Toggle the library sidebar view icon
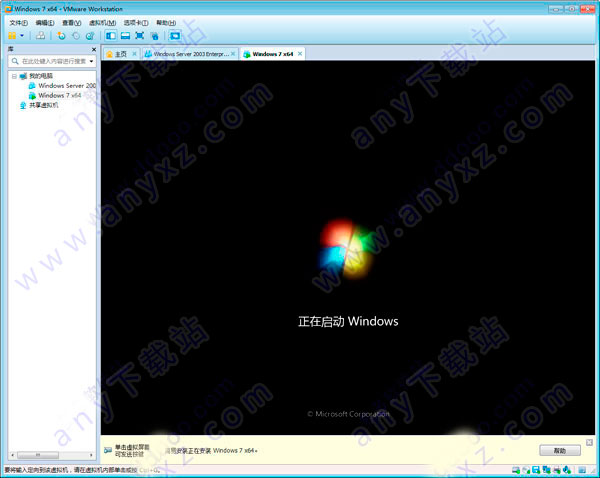600x478 pixels. tap(111, 36)
